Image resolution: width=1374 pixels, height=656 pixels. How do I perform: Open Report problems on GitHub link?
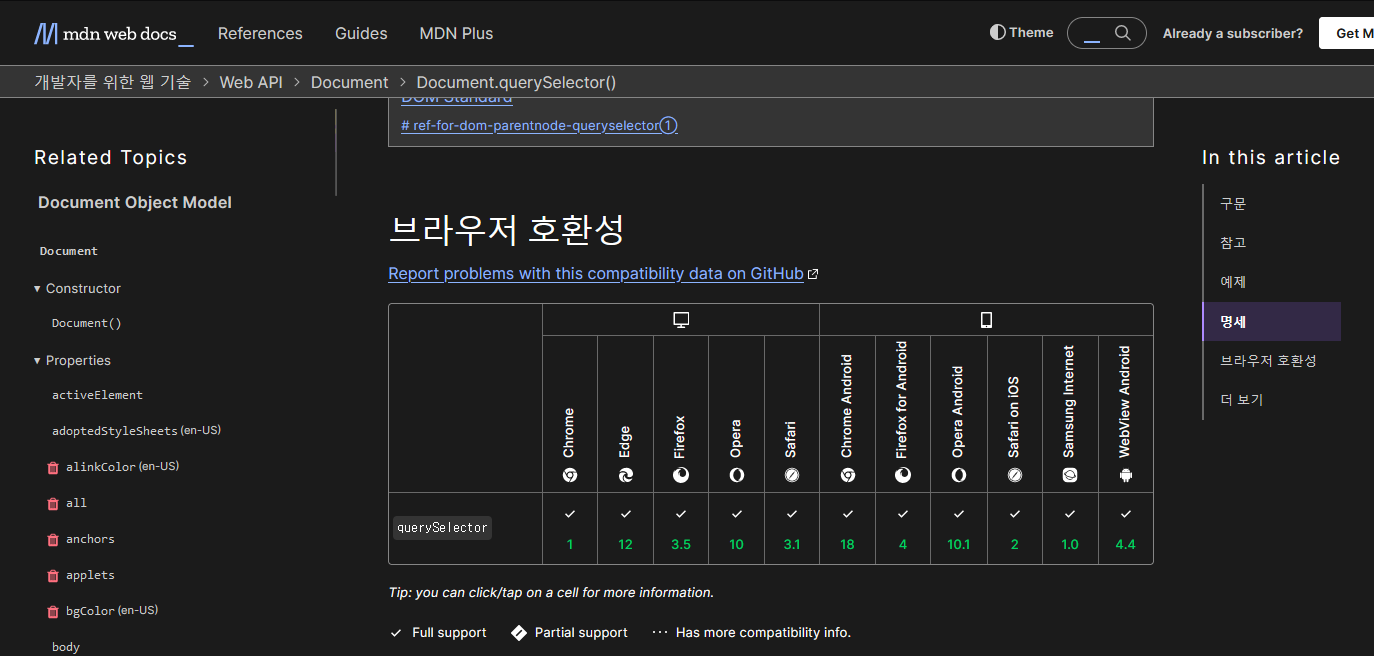pos(596,273)
